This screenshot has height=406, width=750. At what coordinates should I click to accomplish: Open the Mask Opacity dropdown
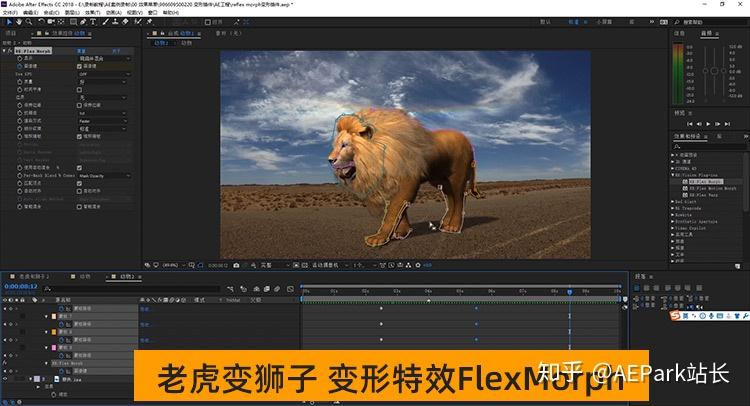(104, 176)
